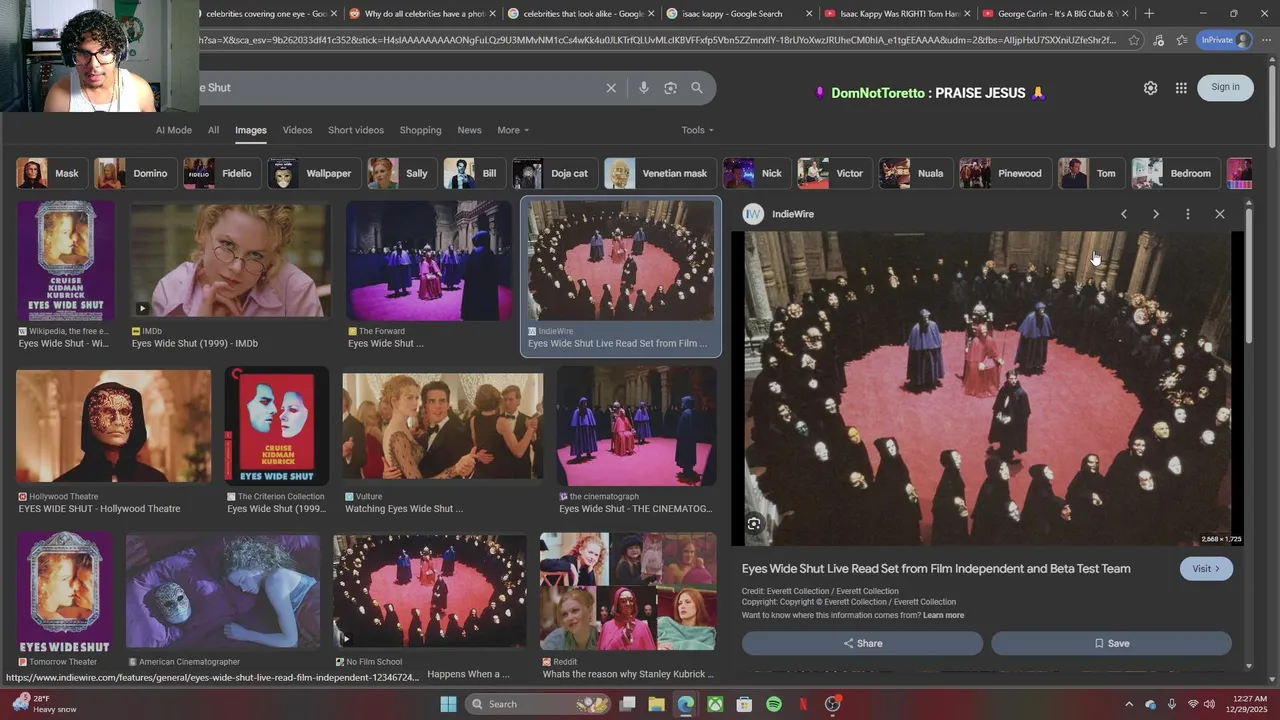Filter by Venetian mask chip

click(659, 173)
